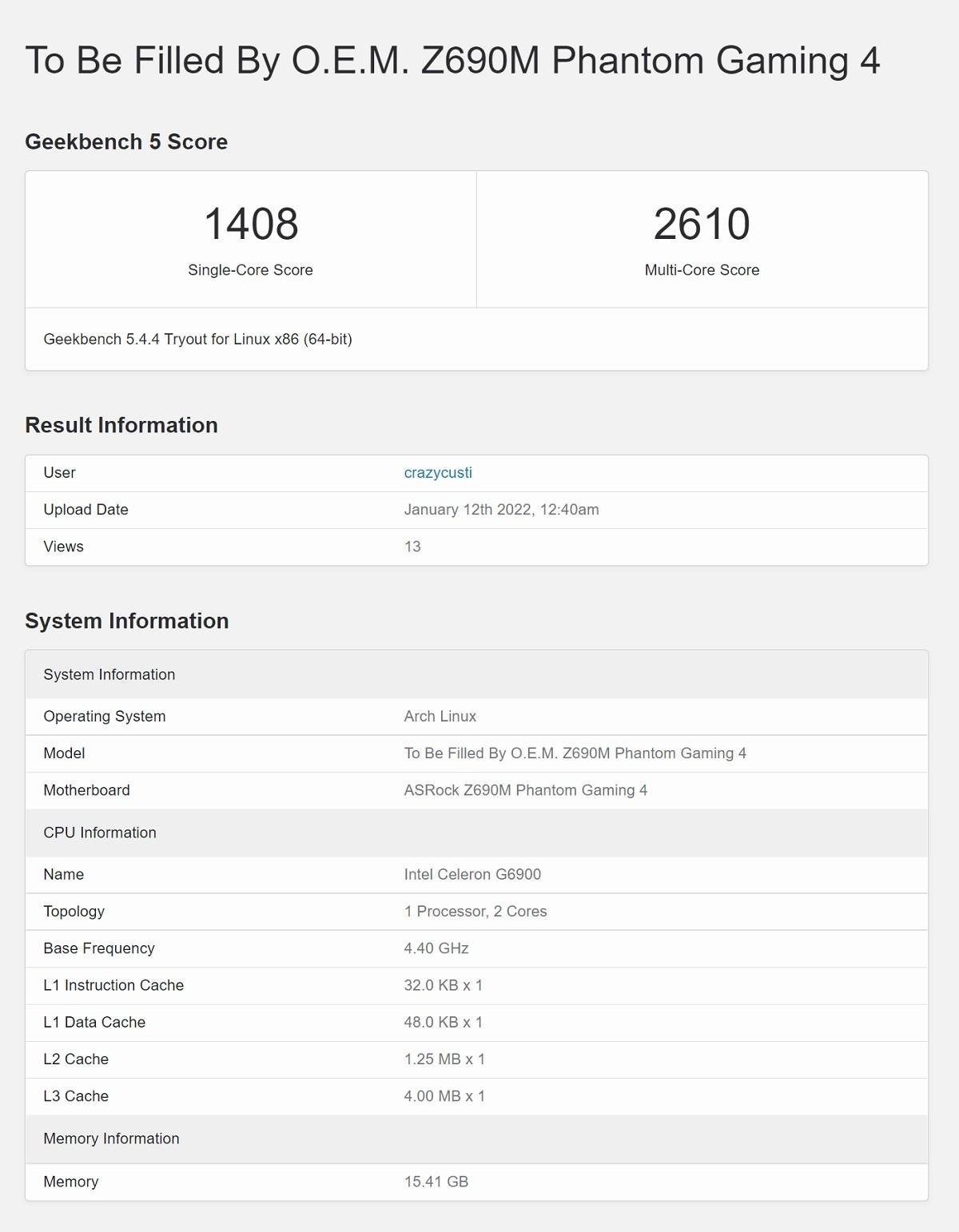Viewport: 959px width, 1232px height.
Task: Select the upload date January 12th 2022
Action: point(501,510)
